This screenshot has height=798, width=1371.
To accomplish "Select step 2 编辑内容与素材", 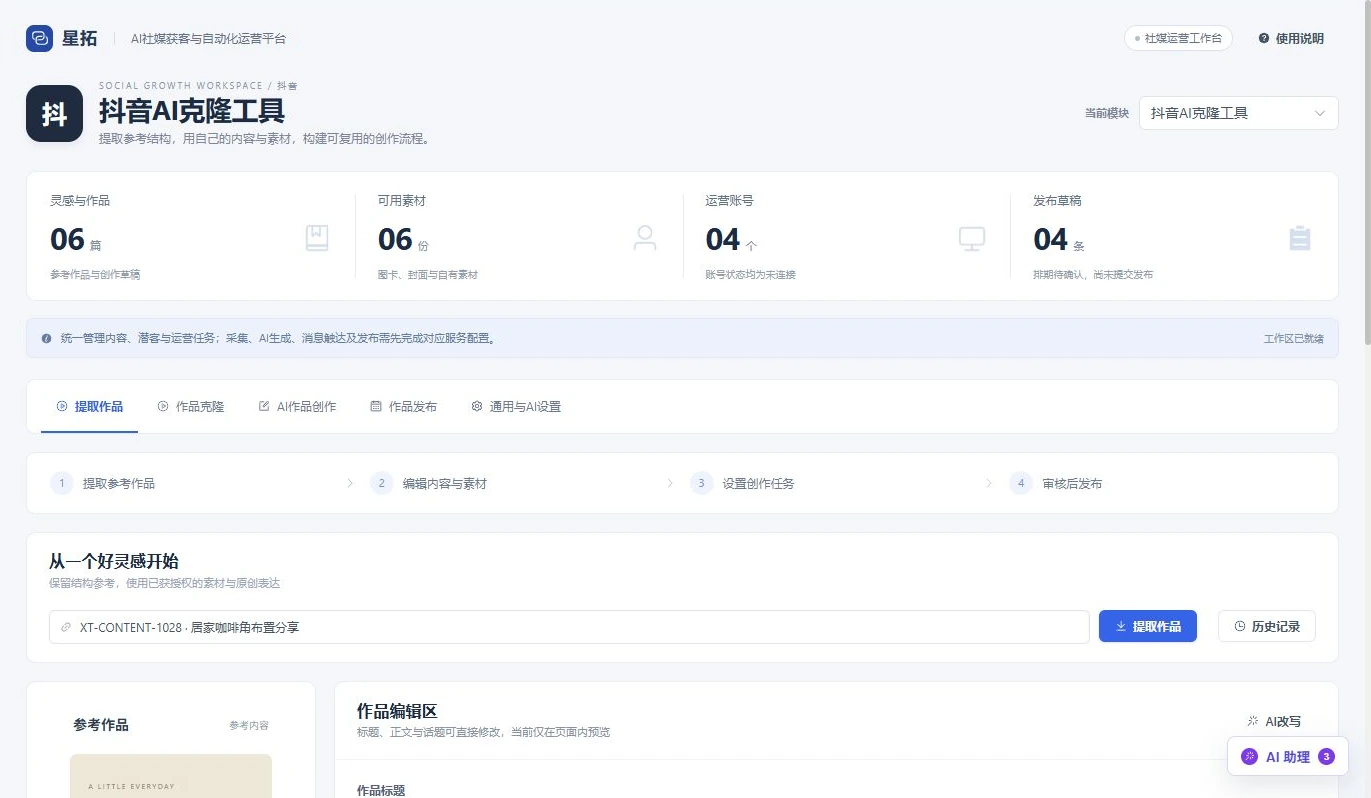I will [x=428, y=483].
